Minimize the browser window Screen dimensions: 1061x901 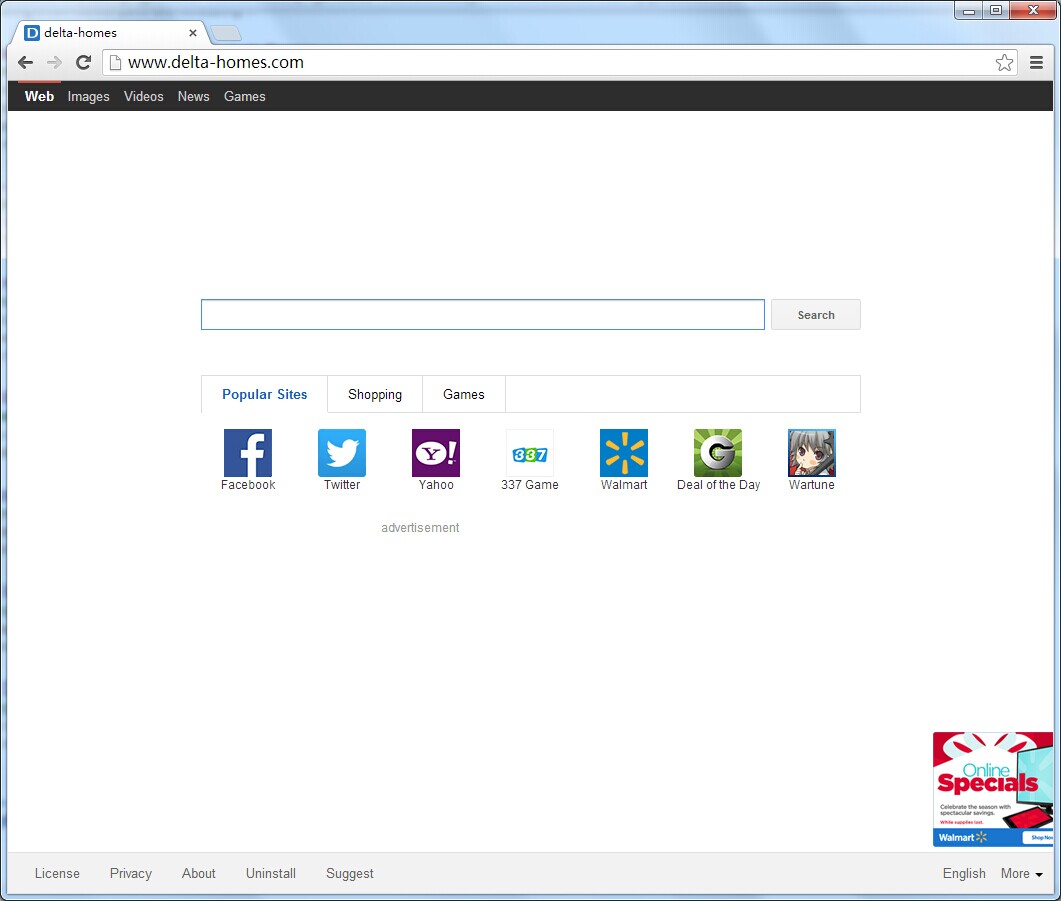click(x=969, y=11)
